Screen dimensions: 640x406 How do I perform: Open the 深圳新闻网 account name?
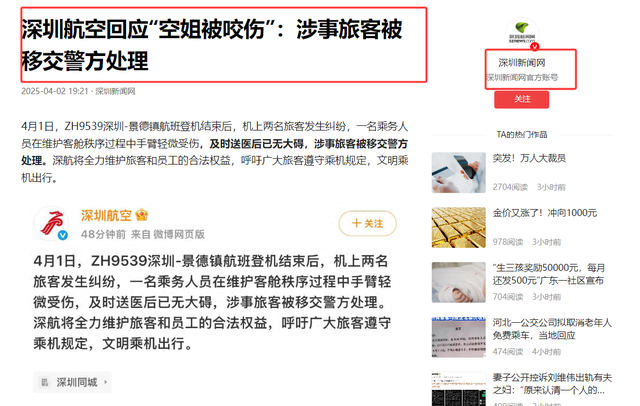[x=522, y=62]
